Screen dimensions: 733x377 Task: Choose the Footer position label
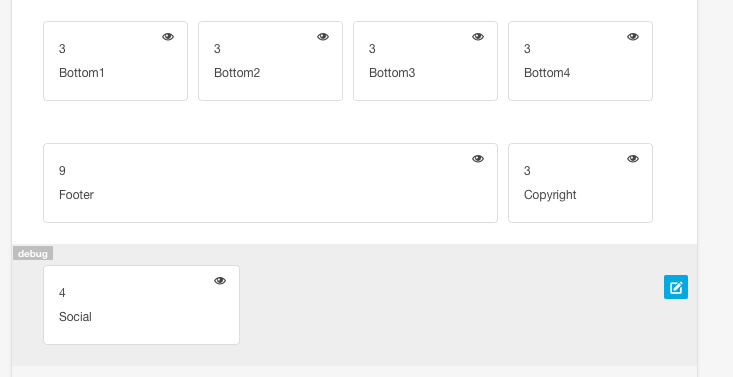(76, 195)
